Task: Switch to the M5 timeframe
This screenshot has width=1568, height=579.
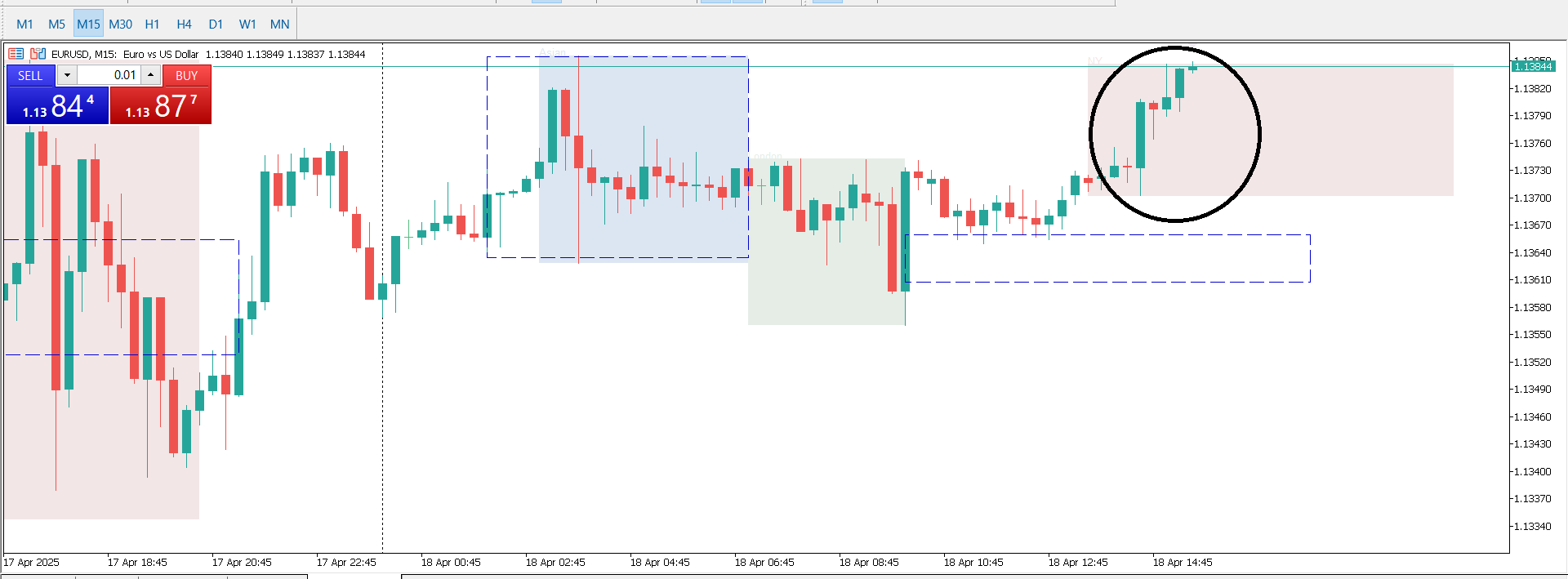Action: pos(56,24)
